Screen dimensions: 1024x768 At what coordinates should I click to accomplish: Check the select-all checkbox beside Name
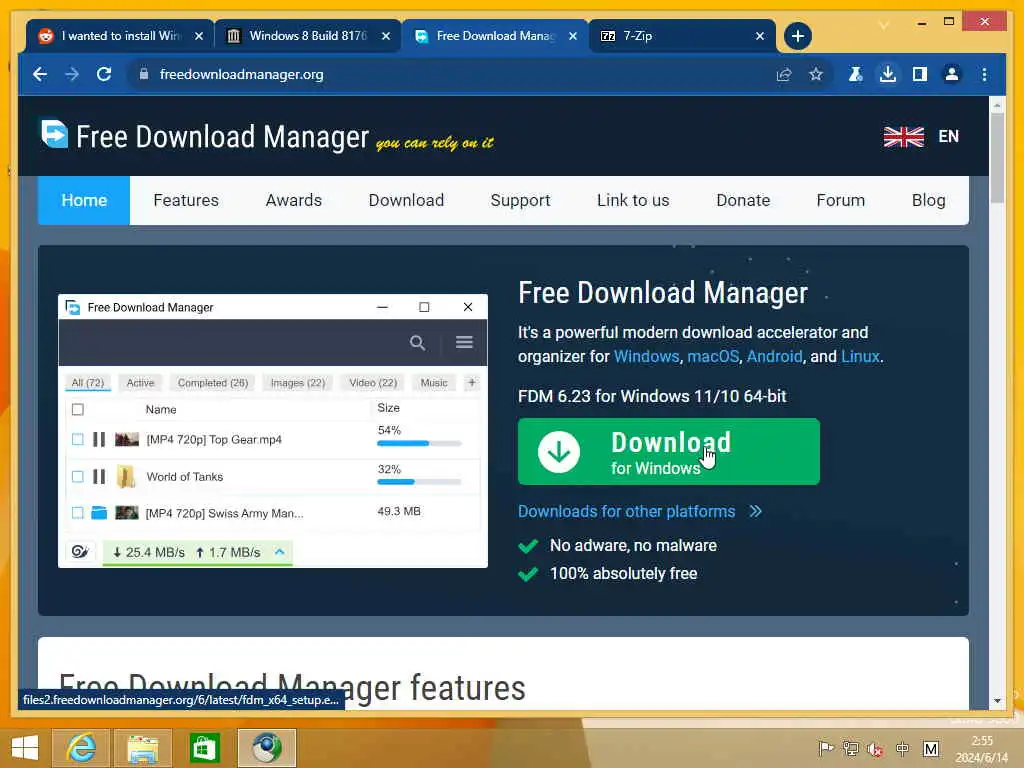pos(78,409)
